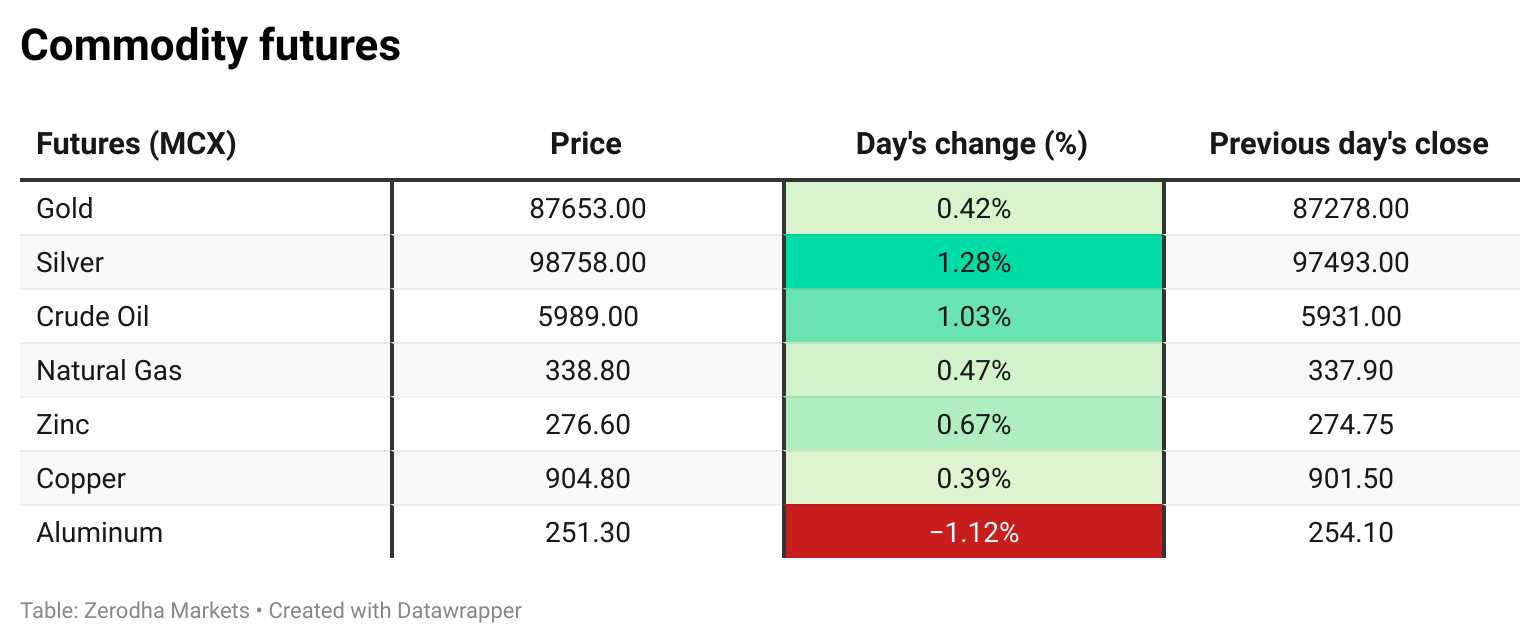
Task: Click the Previous day's close header
Action: point(1348,144)
